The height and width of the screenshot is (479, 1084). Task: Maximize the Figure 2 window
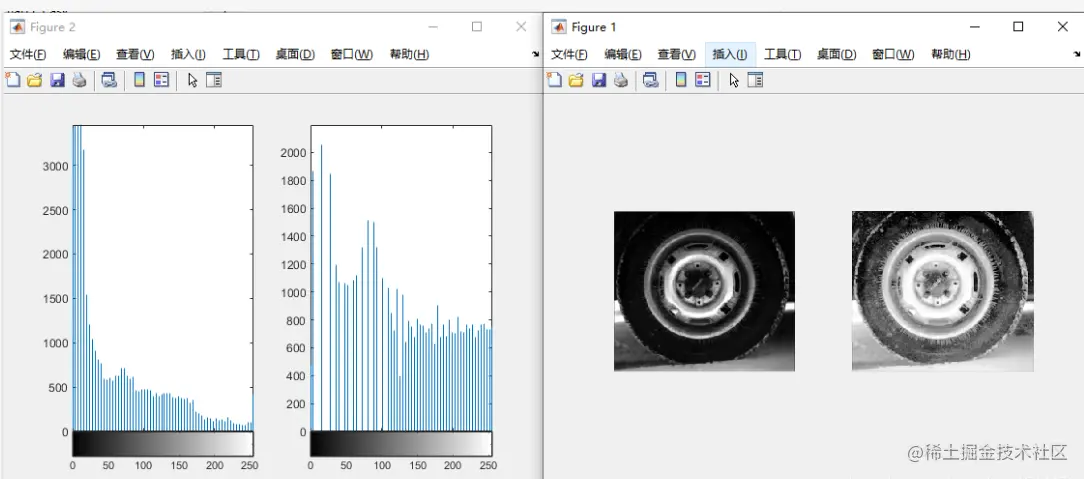pos(477,27)
